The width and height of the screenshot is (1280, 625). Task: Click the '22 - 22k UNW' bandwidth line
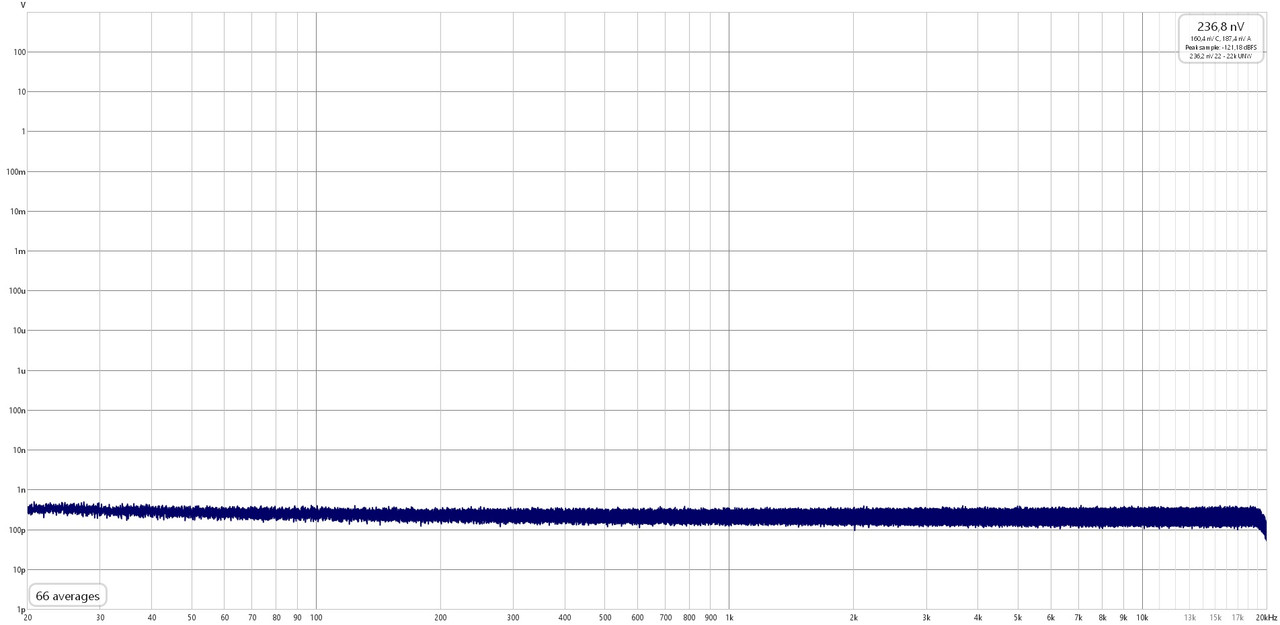point(1220,56)
